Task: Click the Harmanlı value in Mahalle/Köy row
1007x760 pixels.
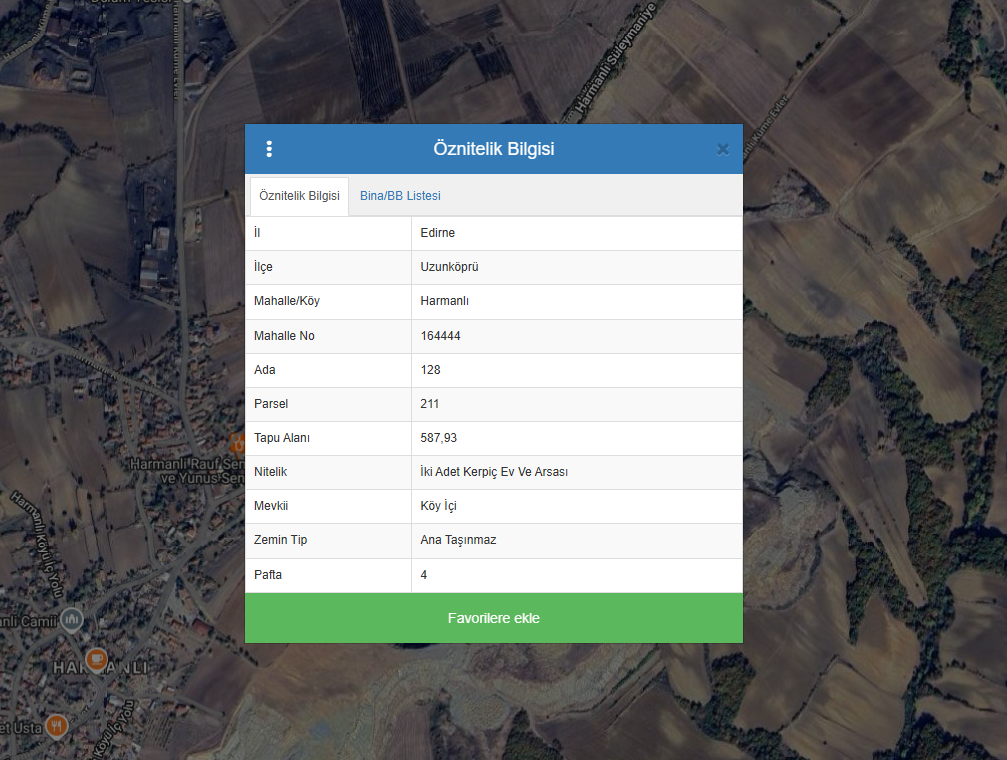Action: tap(445, 301)
